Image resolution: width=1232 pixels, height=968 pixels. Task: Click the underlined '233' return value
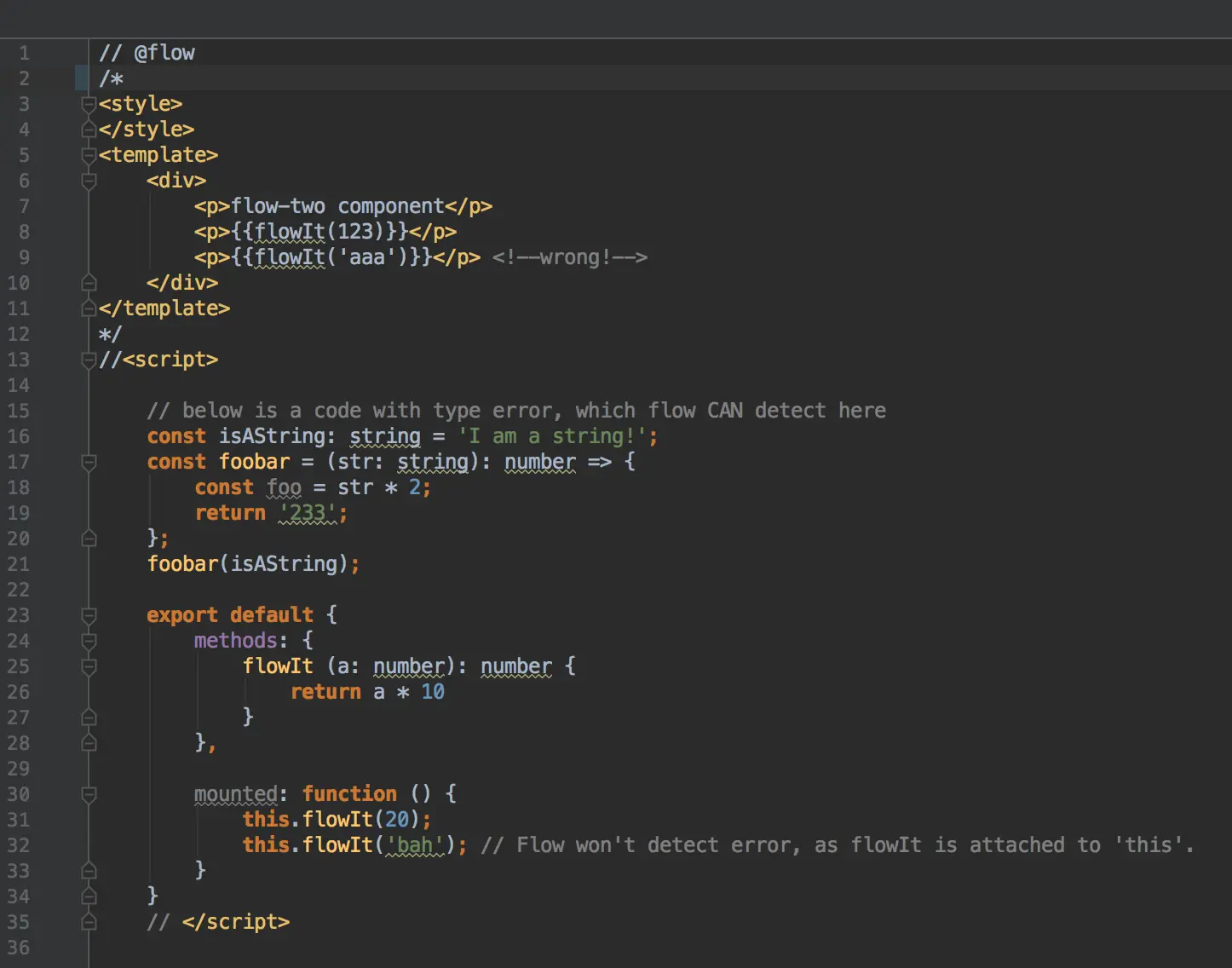pyautogui.click(x=308, y=513)
